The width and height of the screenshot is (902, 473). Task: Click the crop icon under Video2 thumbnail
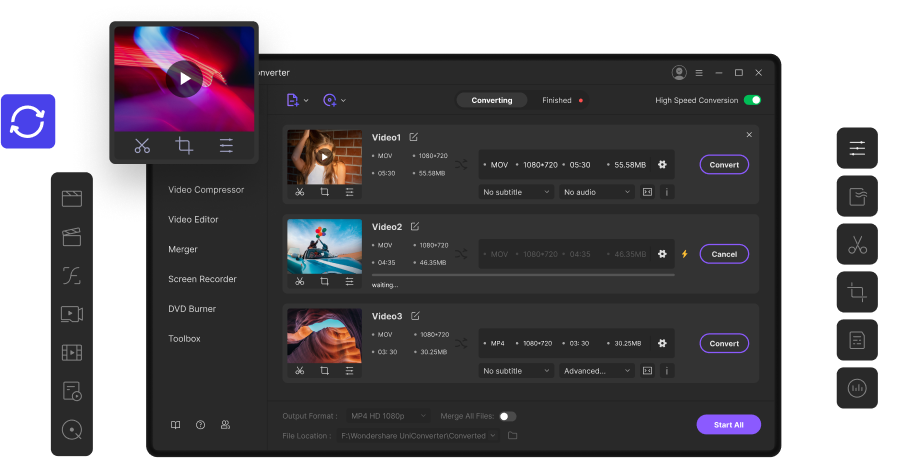[x=324, y=281]
